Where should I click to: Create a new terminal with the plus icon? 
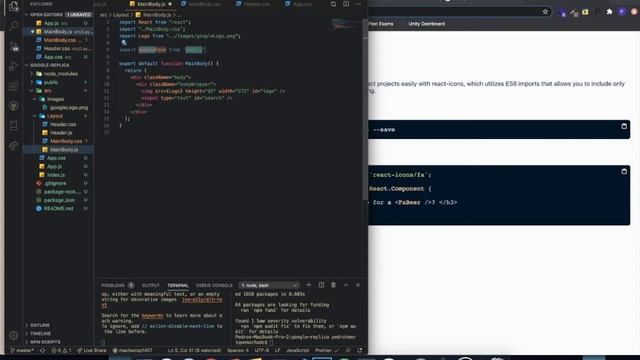point(309,285)
